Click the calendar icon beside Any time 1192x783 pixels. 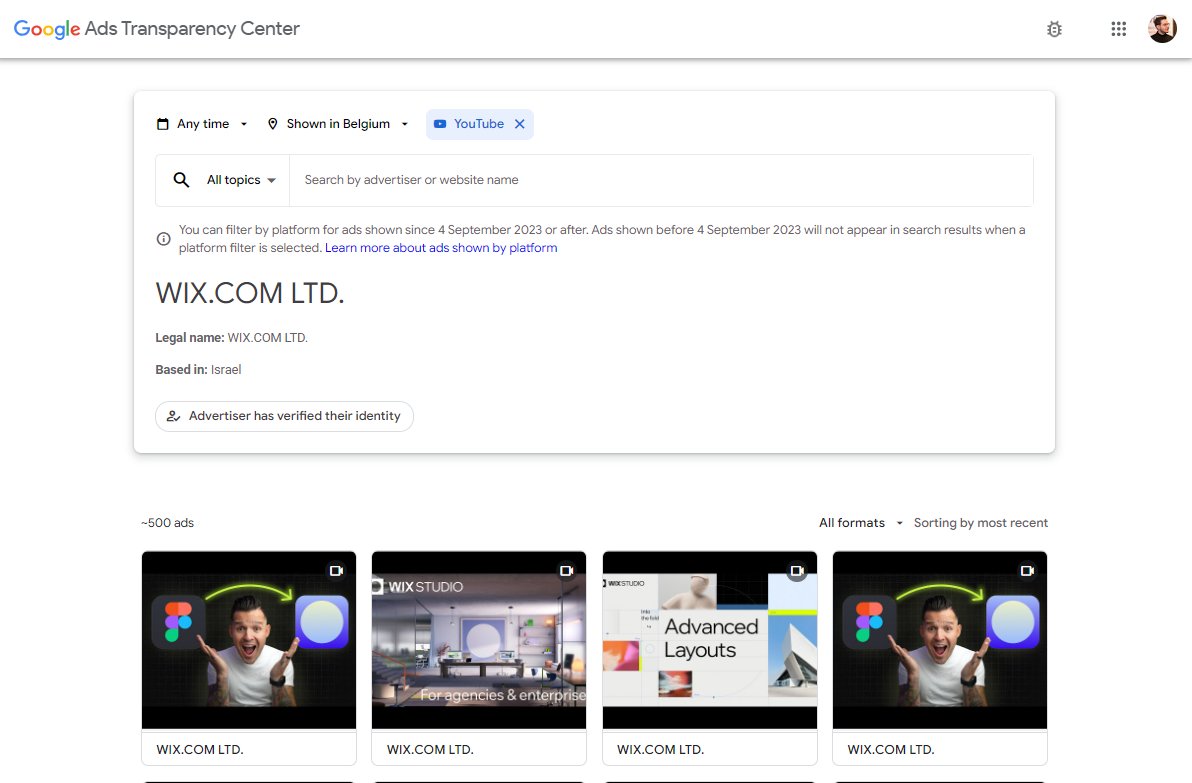(163, 124)
